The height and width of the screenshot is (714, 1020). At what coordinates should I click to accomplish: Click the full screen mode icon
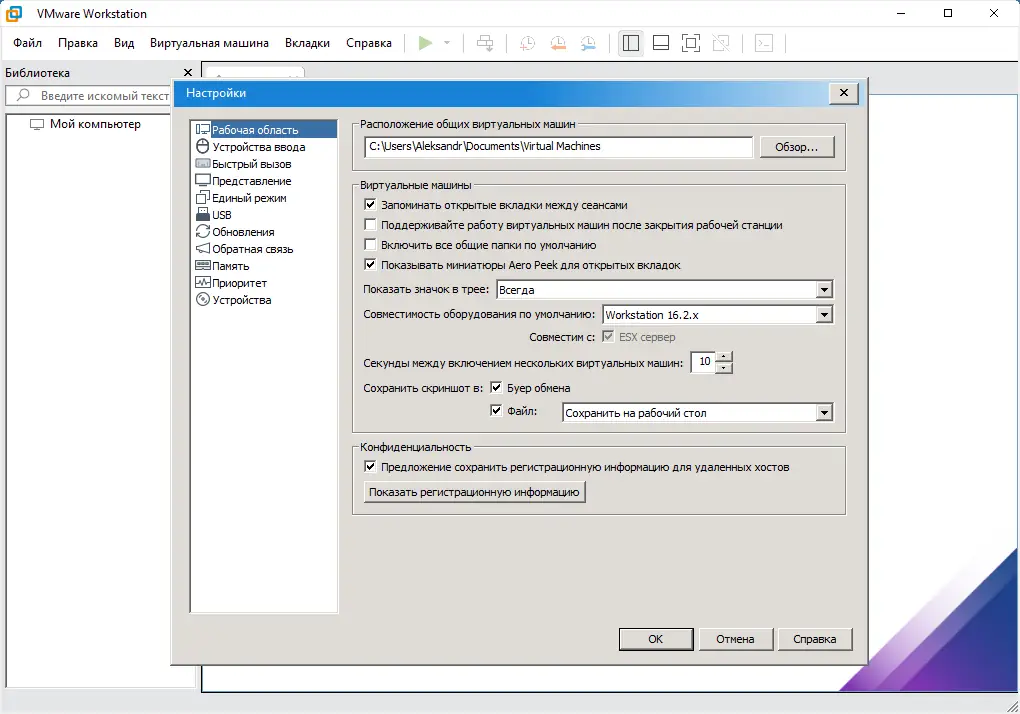[691, 43]
